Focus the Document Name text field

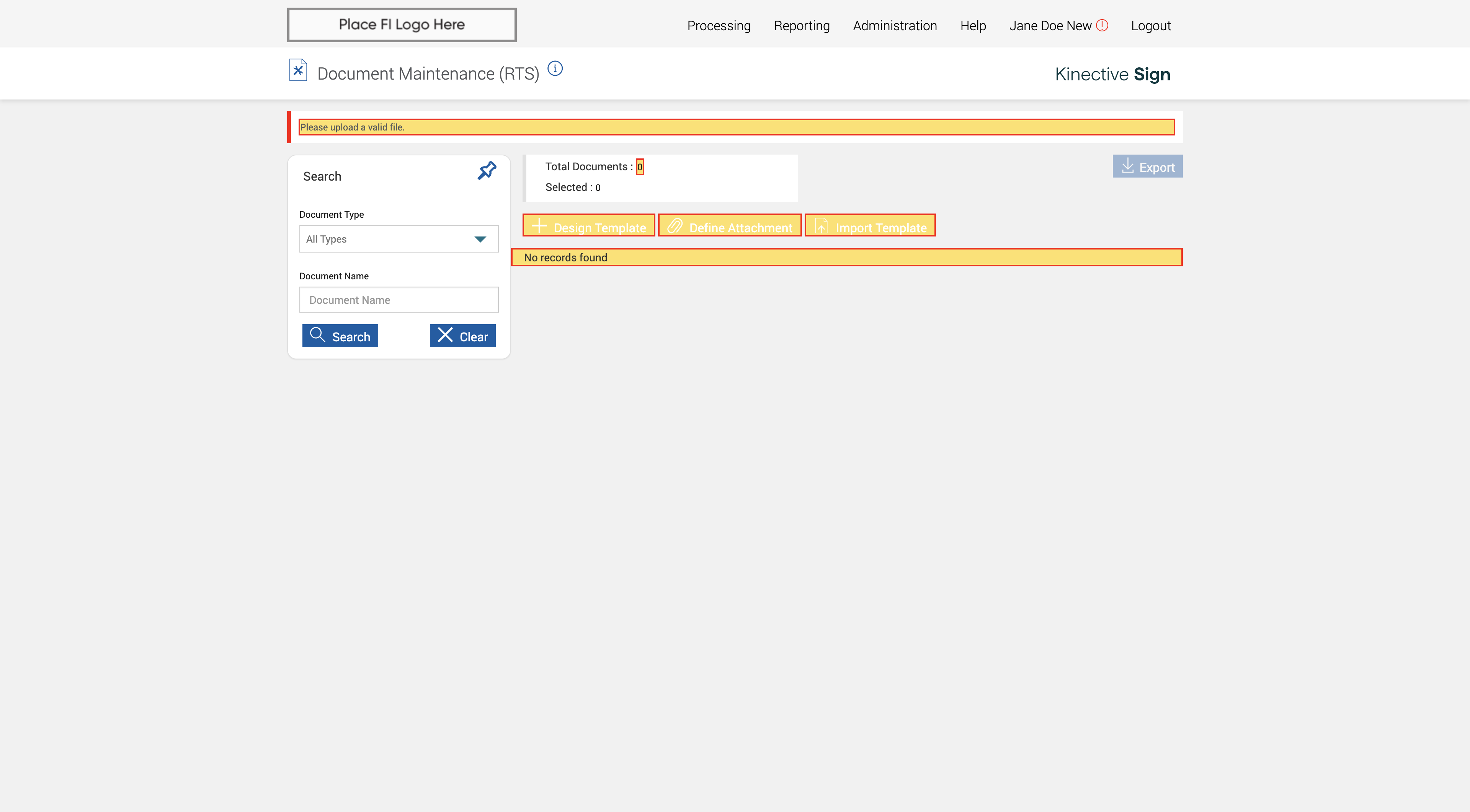(398, 300)
